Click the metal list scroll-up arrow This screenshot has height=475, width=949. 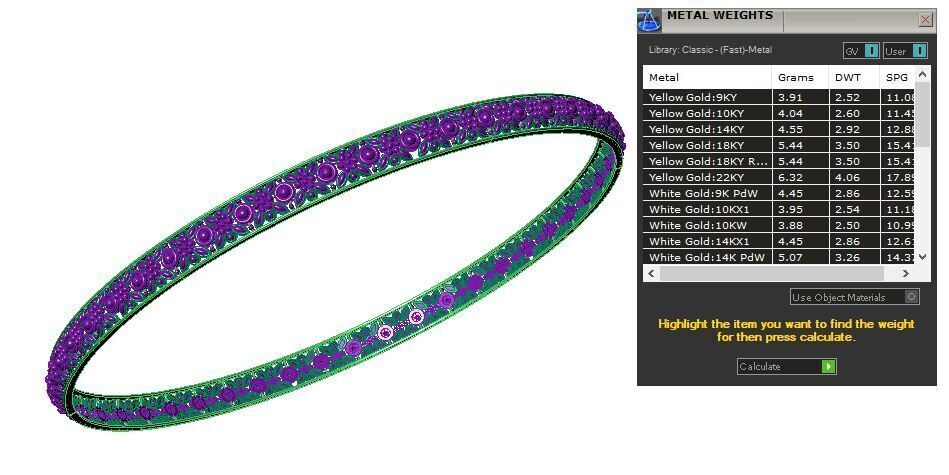pyautogui.click(x=922, y=74)
